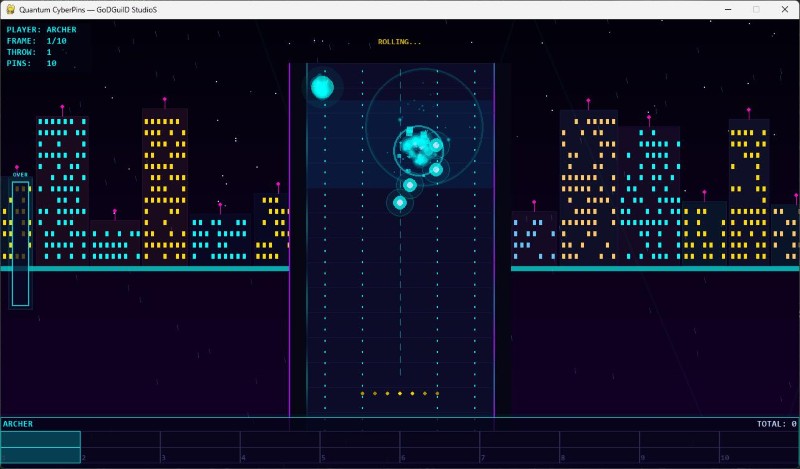Select the frame 7 score box
Image resolution: width=800 pixels, height=469 pixels.
[x=519, y=447]
